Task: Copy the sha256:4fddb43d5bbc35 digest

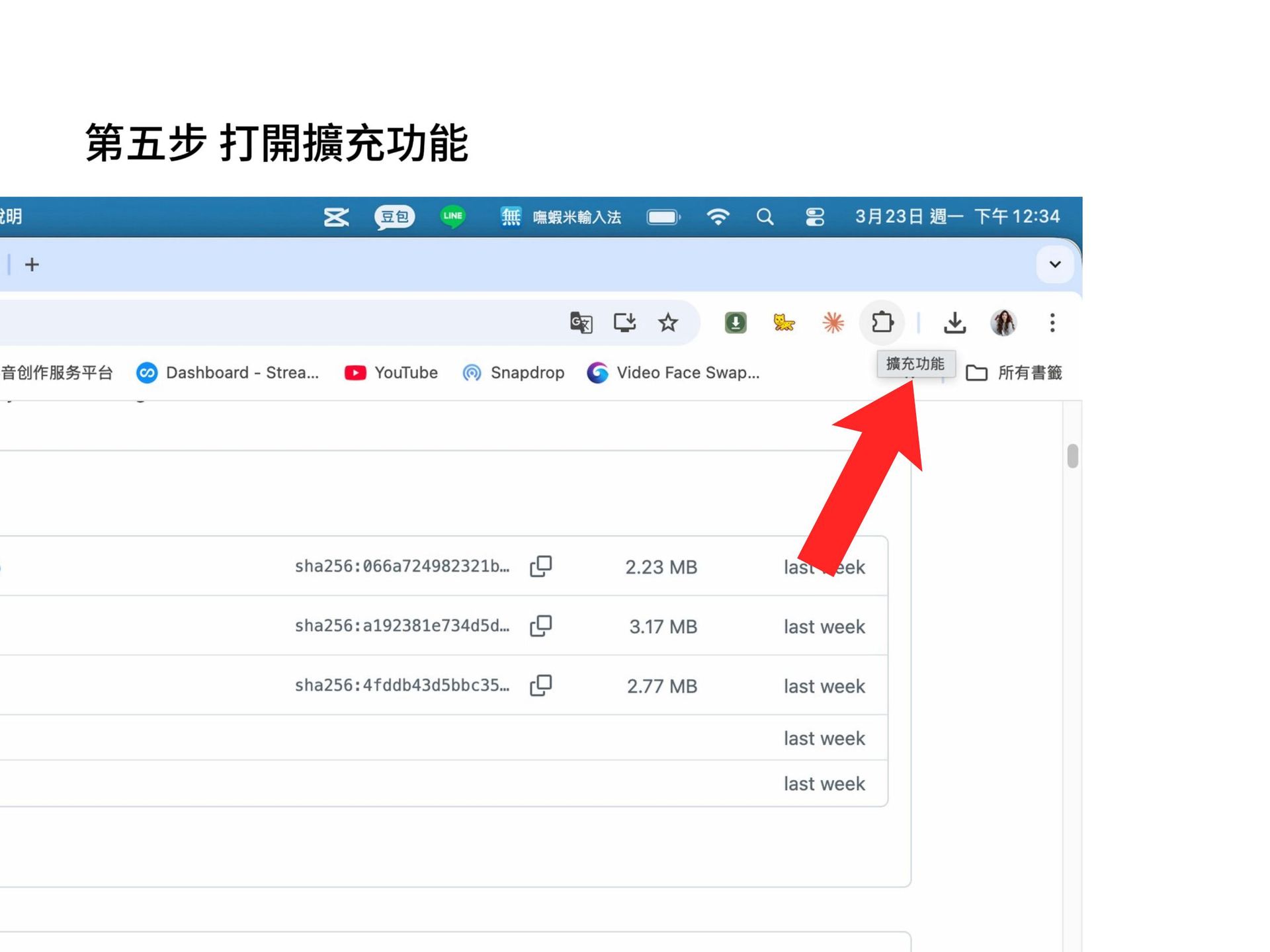Action: tap(540, 685)
